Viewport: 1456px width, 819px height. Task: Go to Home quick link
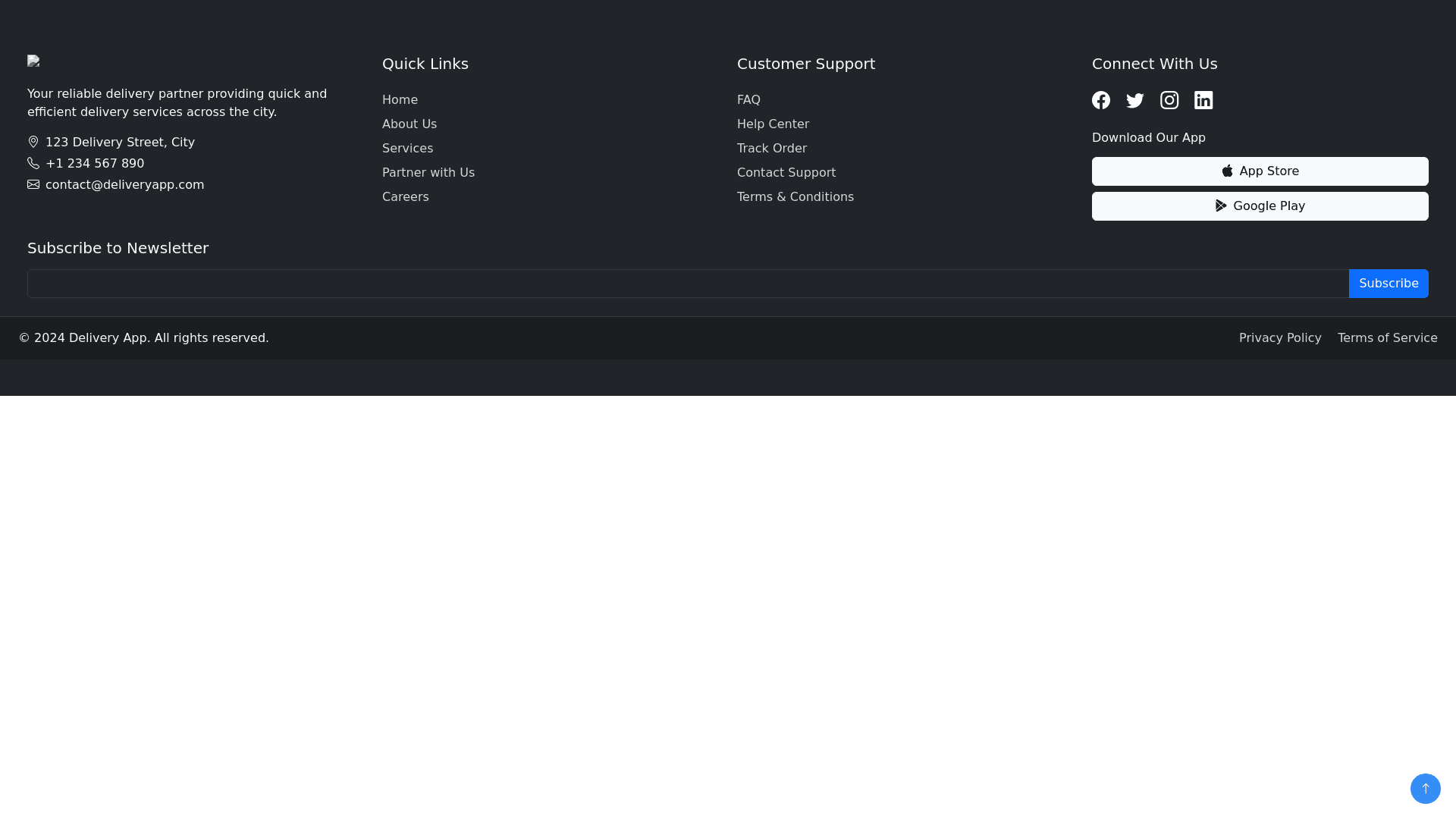[400, 99]
